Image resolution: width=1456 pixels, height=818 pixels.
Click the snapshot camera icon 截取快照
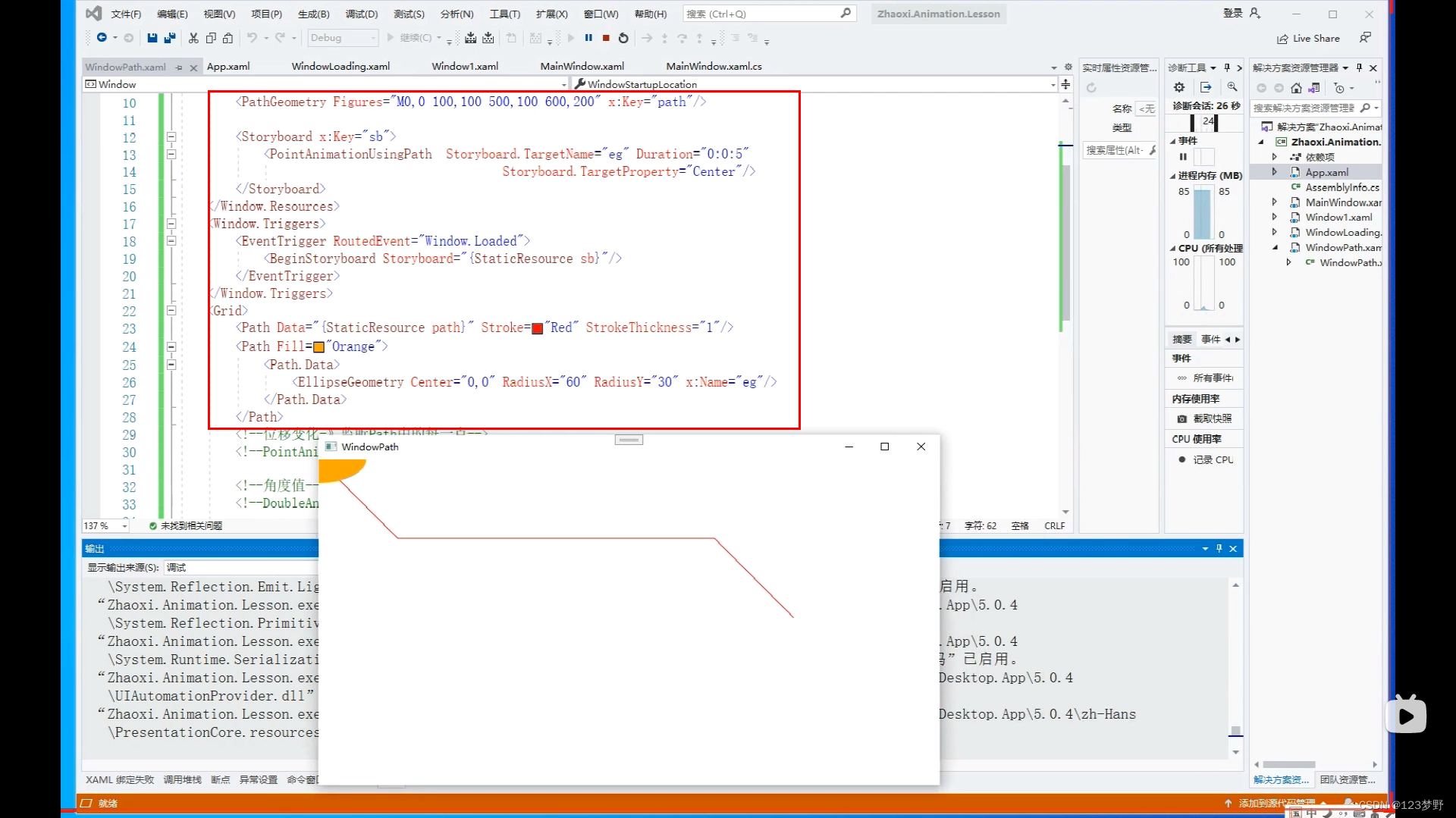[x=1181, y=418]
